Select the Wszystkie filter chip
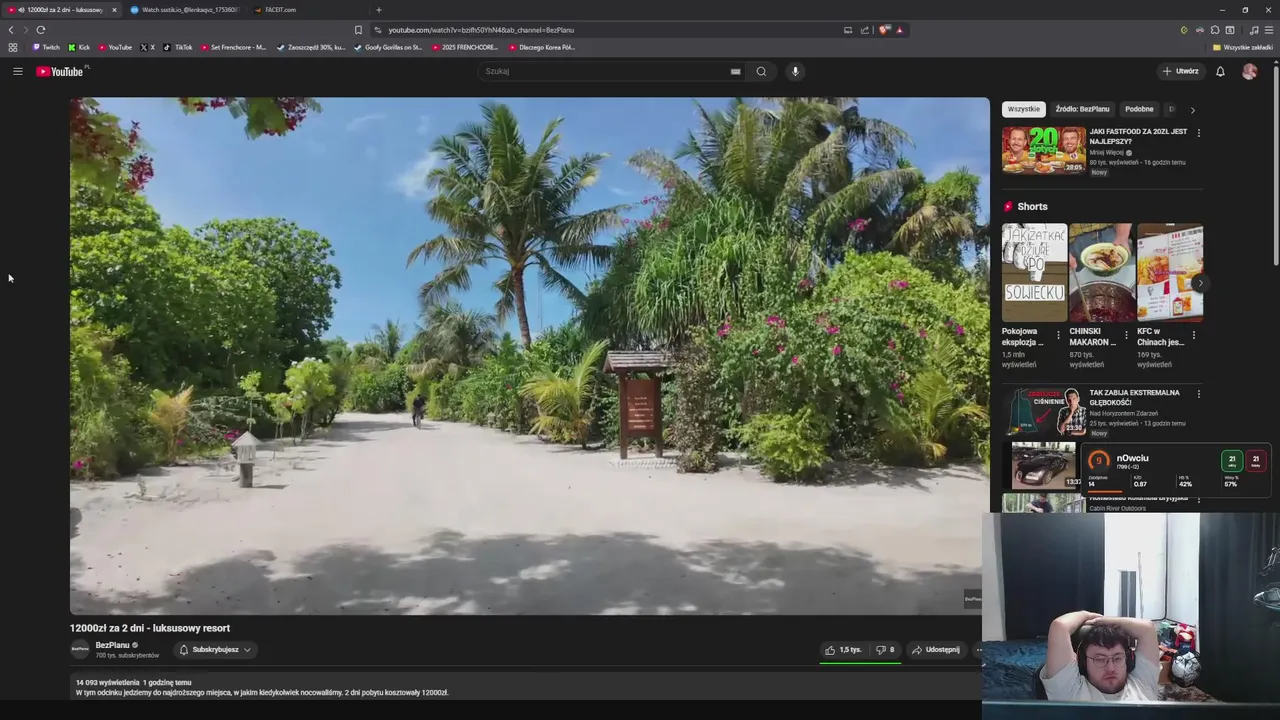Image resolution: width=1280 pixels, height=720 pixels. [1023, 109]
